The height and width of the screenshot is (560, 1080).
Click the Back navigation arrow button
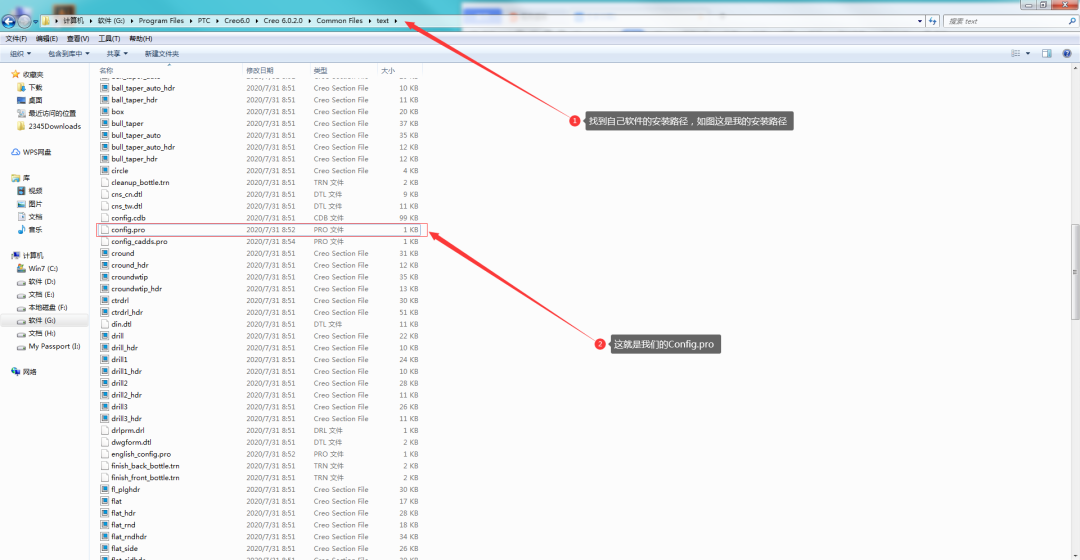(9, 21)
